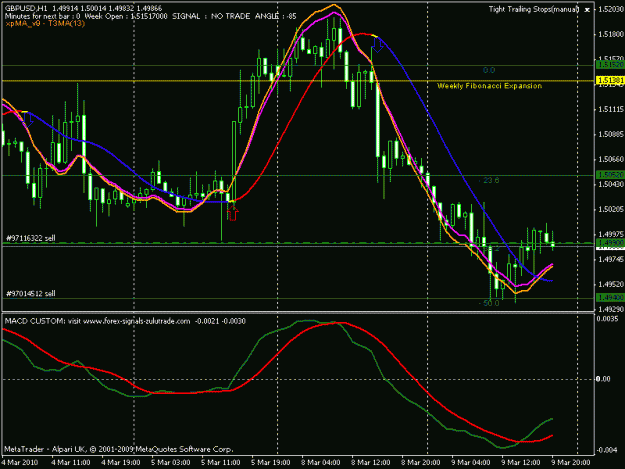The image size is (625, 469).
Task: Click the GBPUSD,H1 chart title text
Action: click(26, 8)
